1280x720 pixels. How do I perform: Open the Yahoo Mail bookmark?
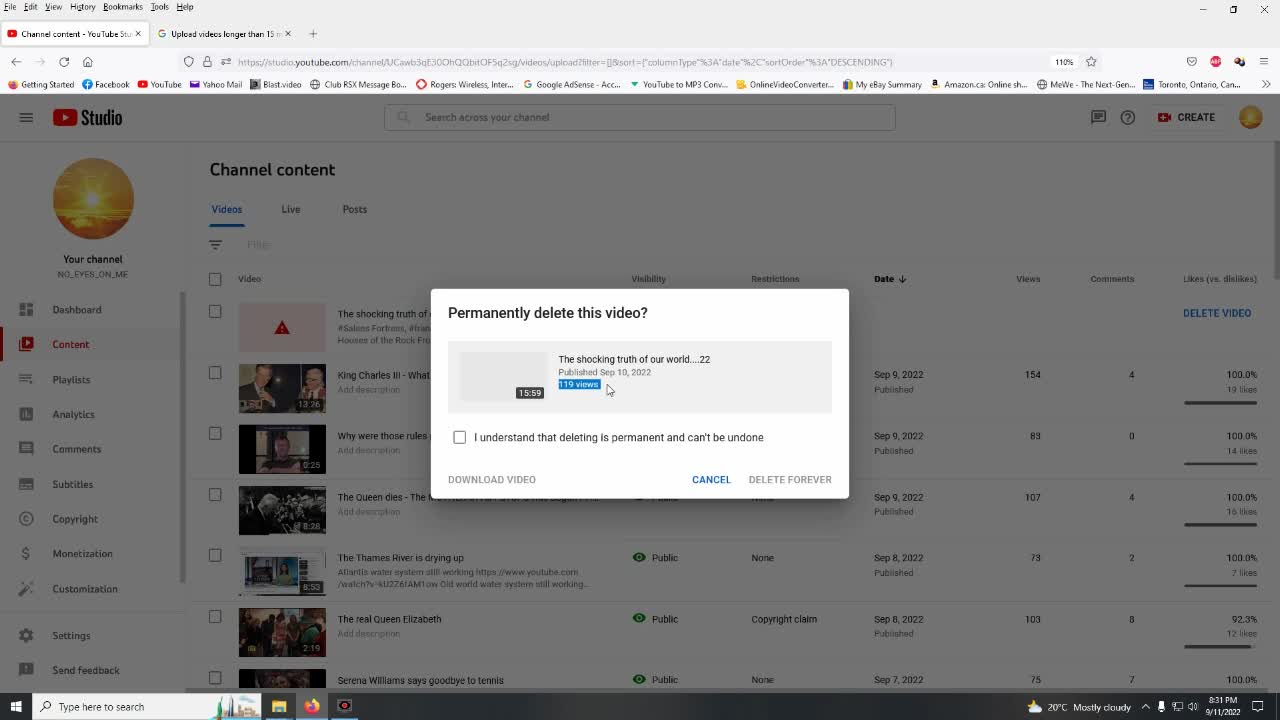click(x=215, y=85)
